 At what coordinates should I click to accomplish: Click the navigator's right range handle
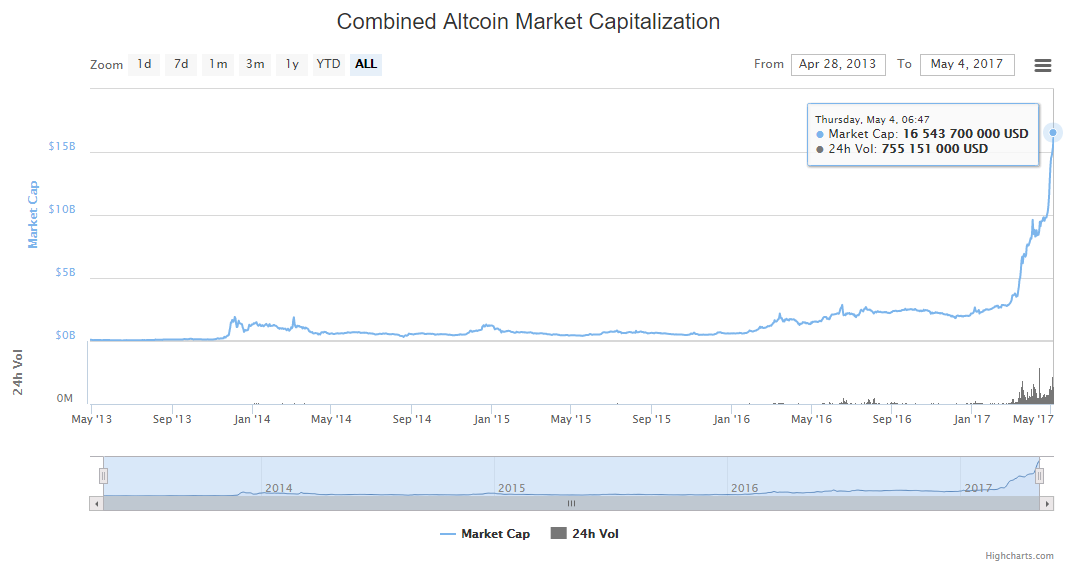click(1039, 476)
